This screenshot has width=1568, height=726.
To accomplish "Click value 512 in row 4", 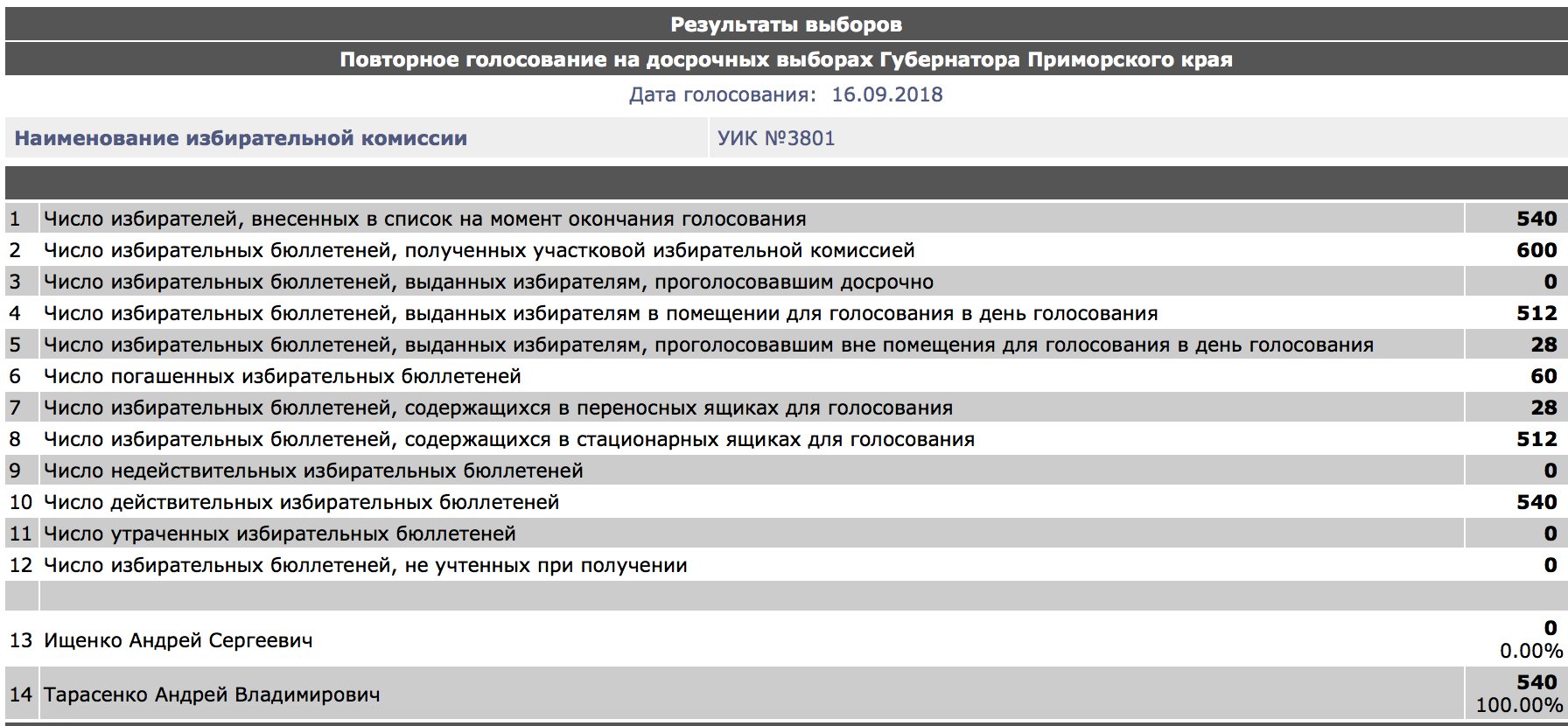I will pyautogui.click(x=1536, y=313).
